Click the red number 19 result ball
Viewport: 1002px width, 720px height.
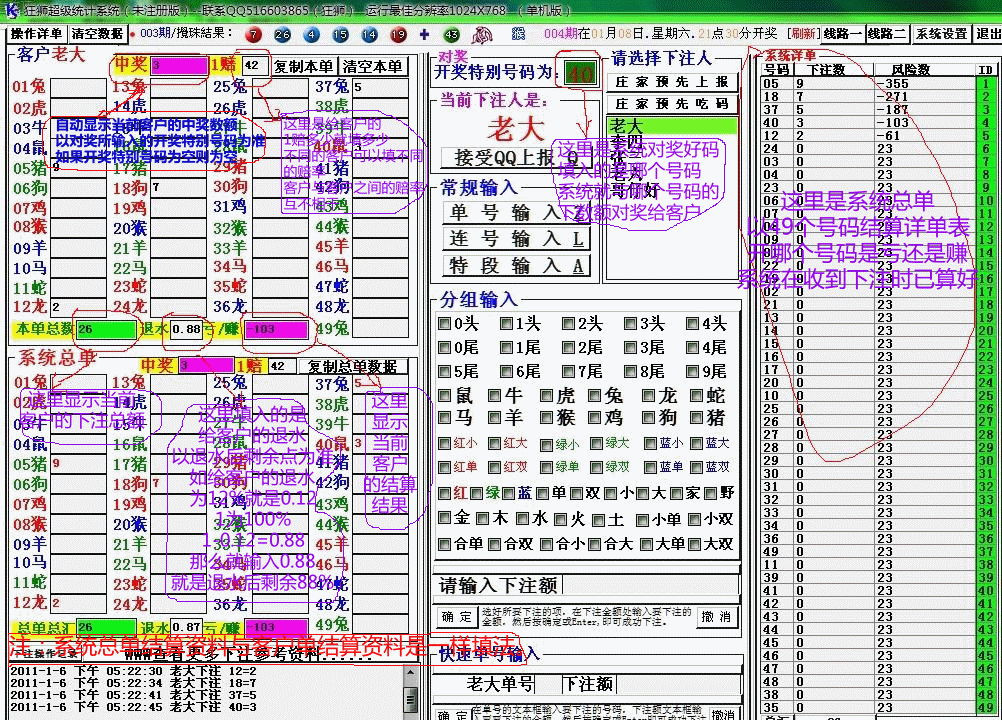click(399, 34)
